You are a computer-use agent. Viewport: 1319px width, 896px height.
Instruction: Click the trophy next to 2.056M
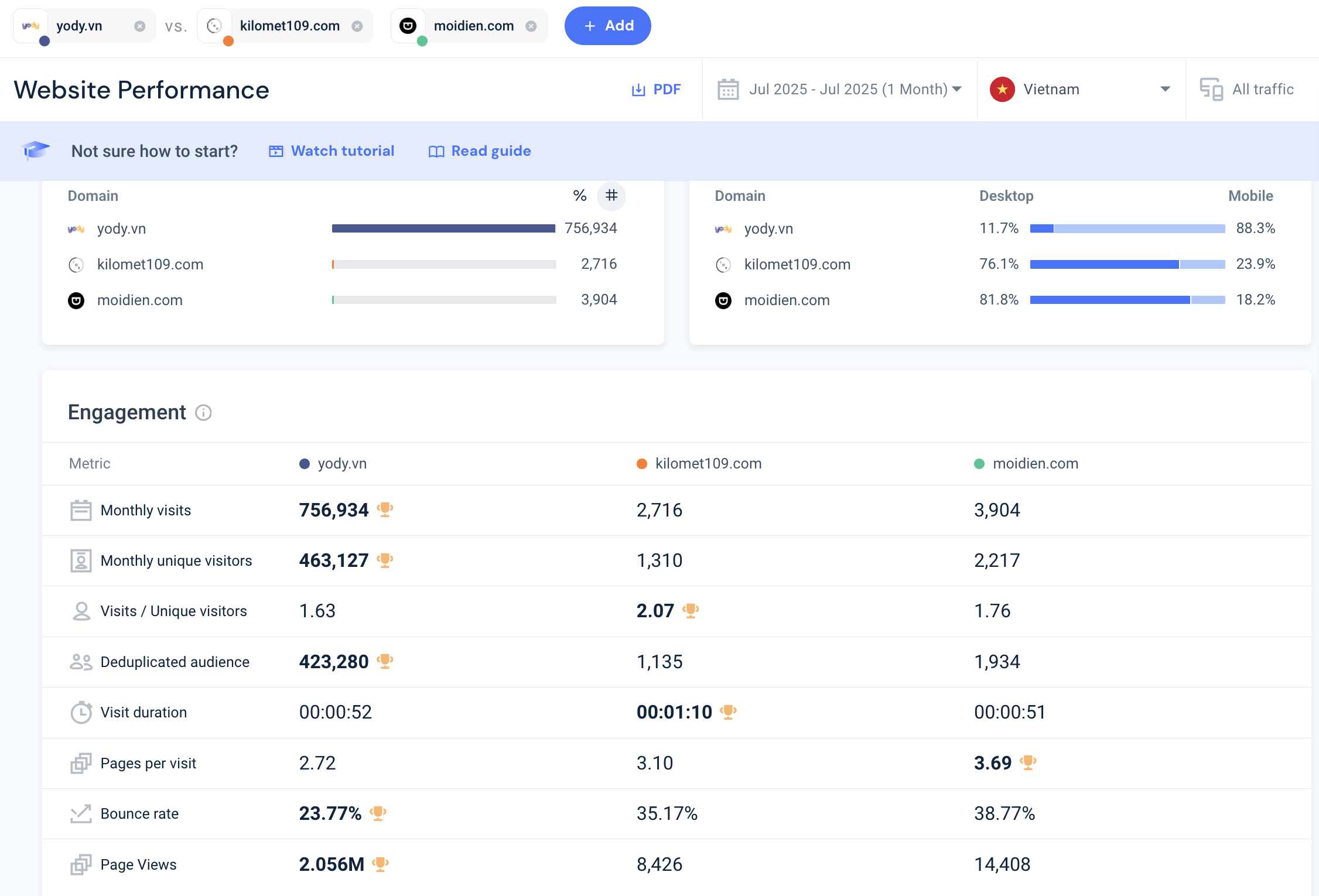pyautogui.click(x=380, y=864)
